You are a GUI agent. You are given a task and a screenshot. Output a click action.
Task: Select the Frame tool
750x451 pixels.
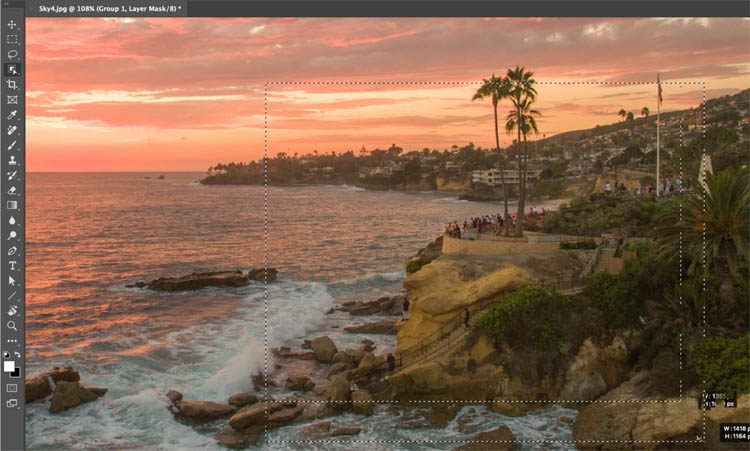click(x=12, y=100)
